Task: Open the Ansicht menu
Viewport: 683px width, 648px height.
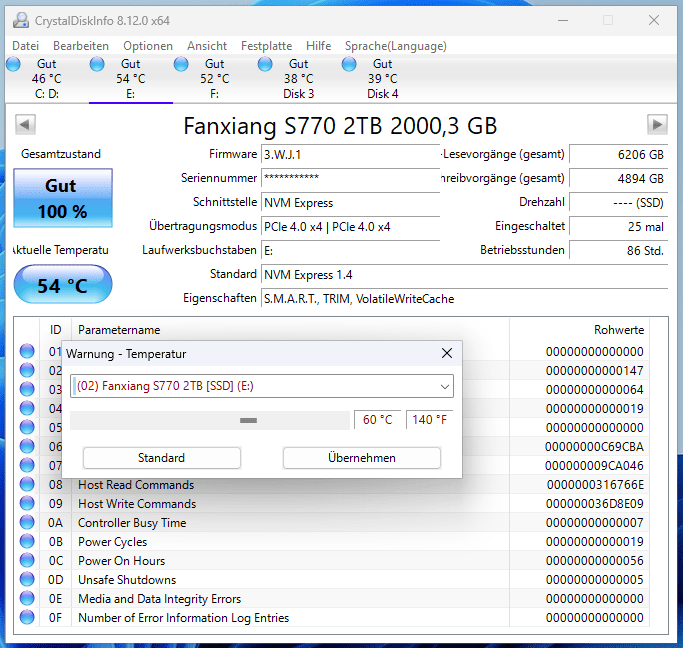Action: 207,46
